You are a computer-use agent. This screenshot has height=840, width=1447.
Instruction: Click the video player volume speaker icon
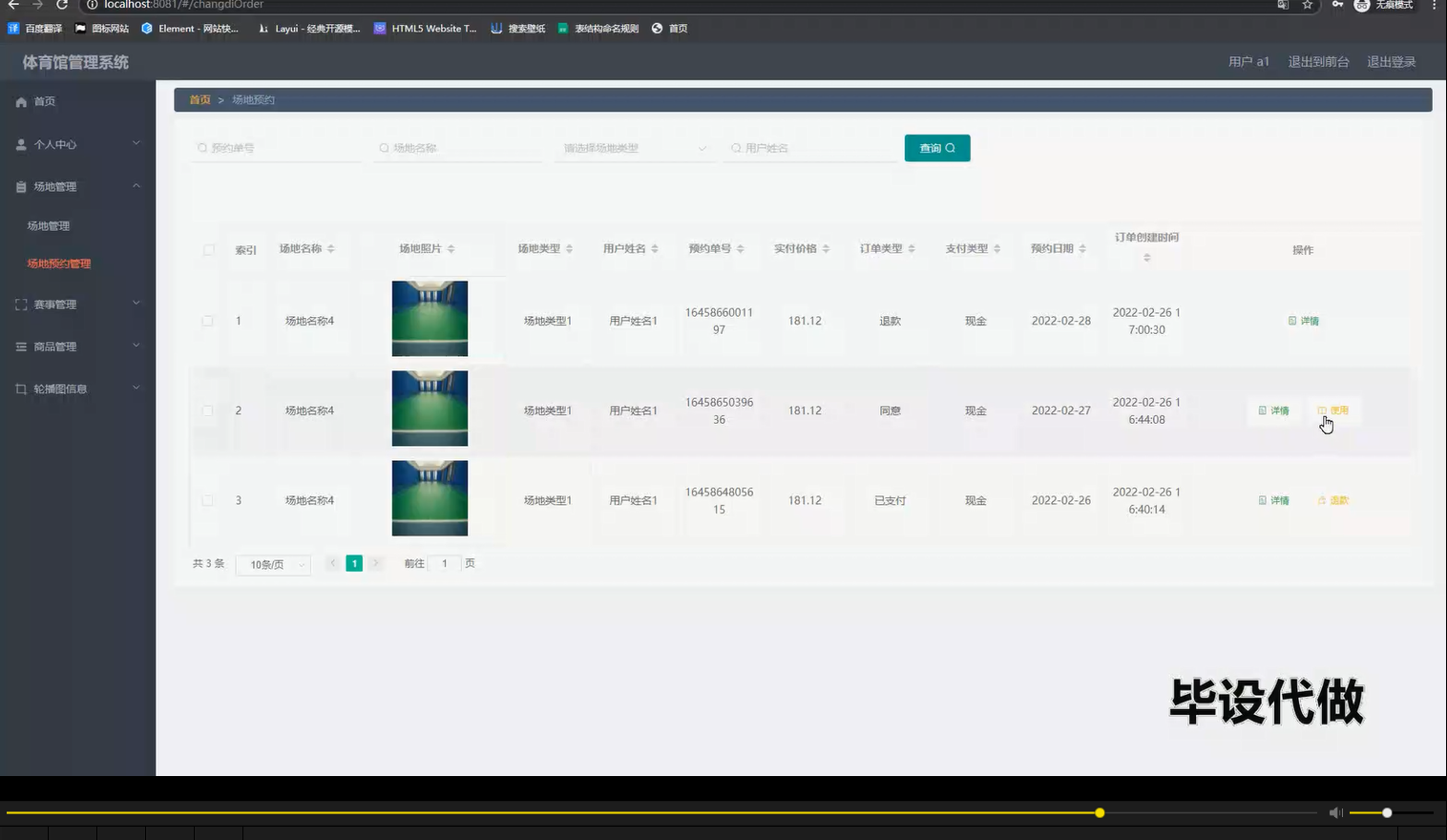point(1336,812)
